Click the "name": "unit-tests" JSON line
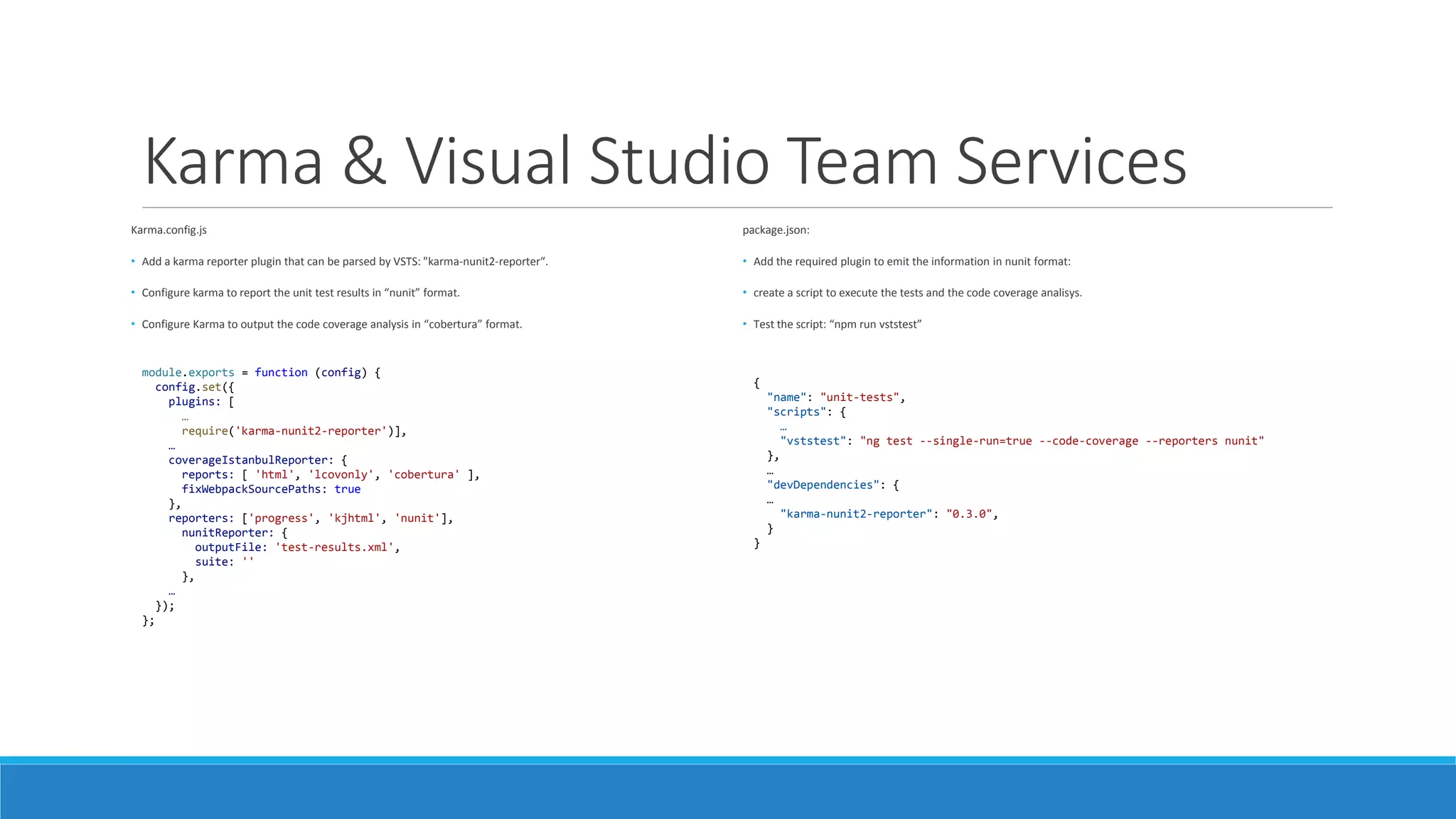This screenshot has width=1456, height=819. coord(835,397)
